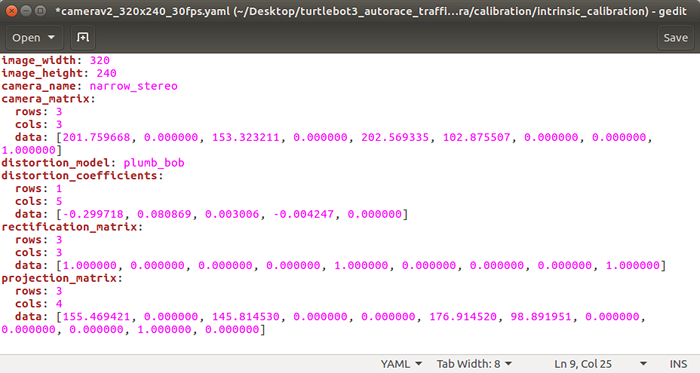Click the value 102.875507 in camera matrix
This screenshot has height=373, width=700.
click(x=476, y=137)
